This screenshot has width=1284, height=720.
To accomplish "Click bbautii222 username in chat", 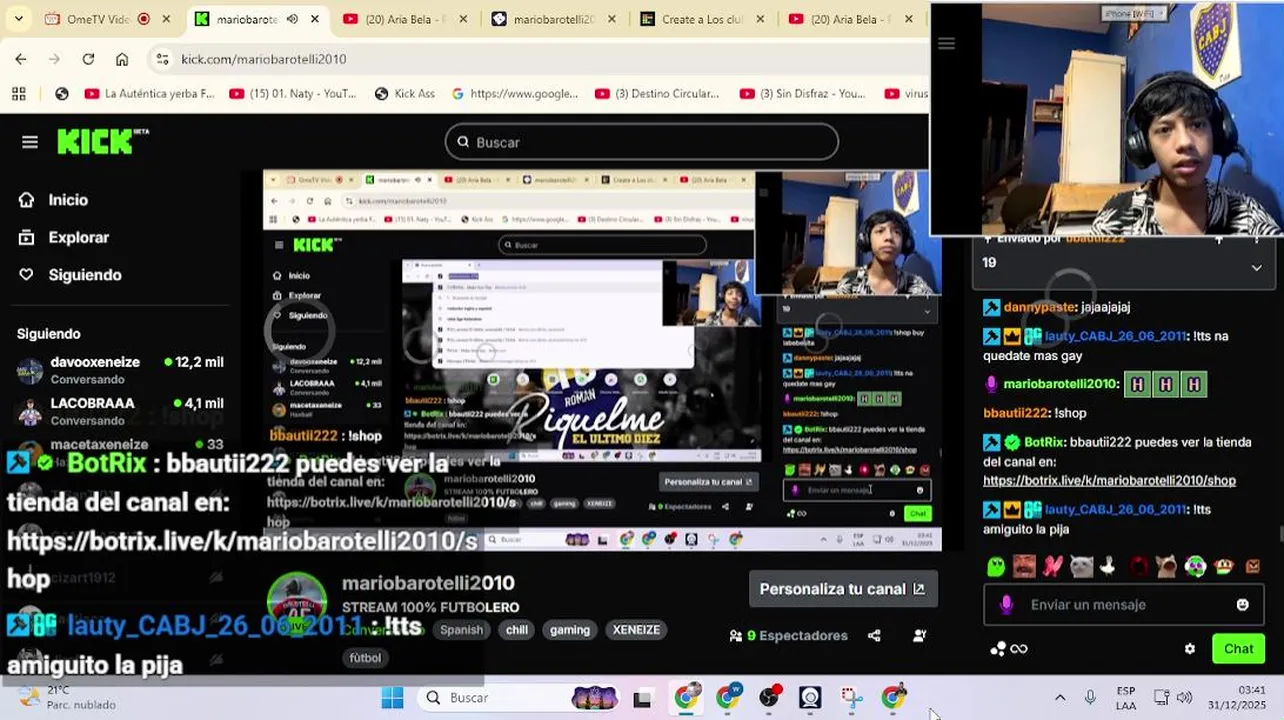I will (1015, 413).
